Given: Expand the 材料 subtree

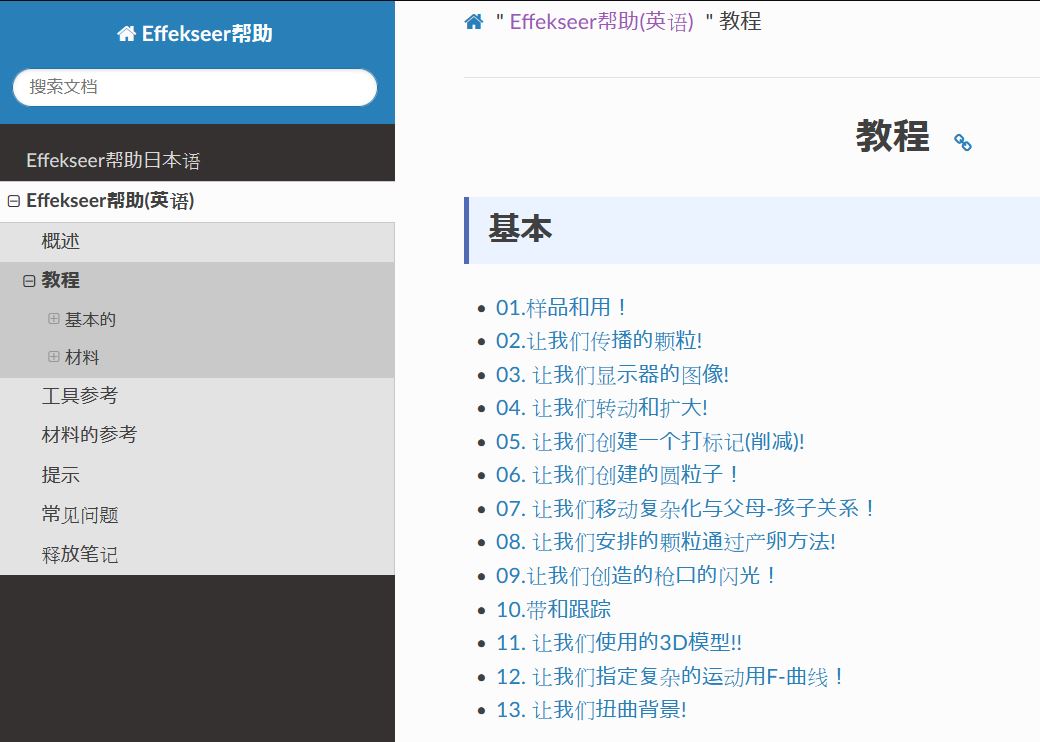Looking at the screenshot, I should pyautogui.click(x=54, y=357).
